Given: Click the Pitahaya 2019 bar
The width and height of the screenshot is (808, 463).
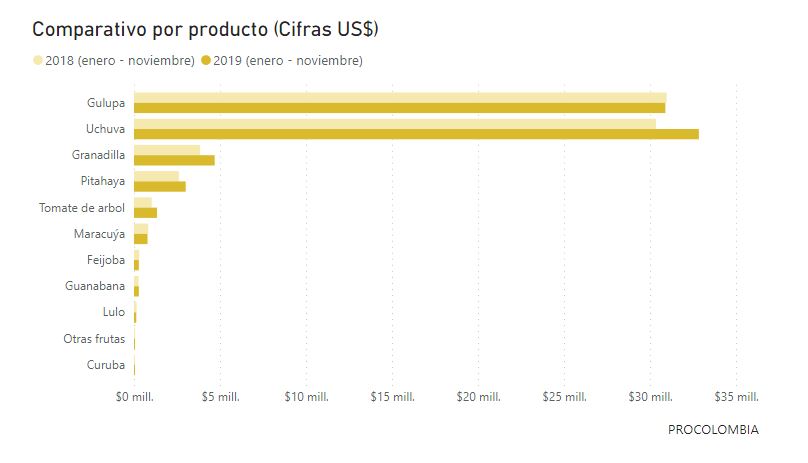Looking at the screenshot, I should pos(160,186).
